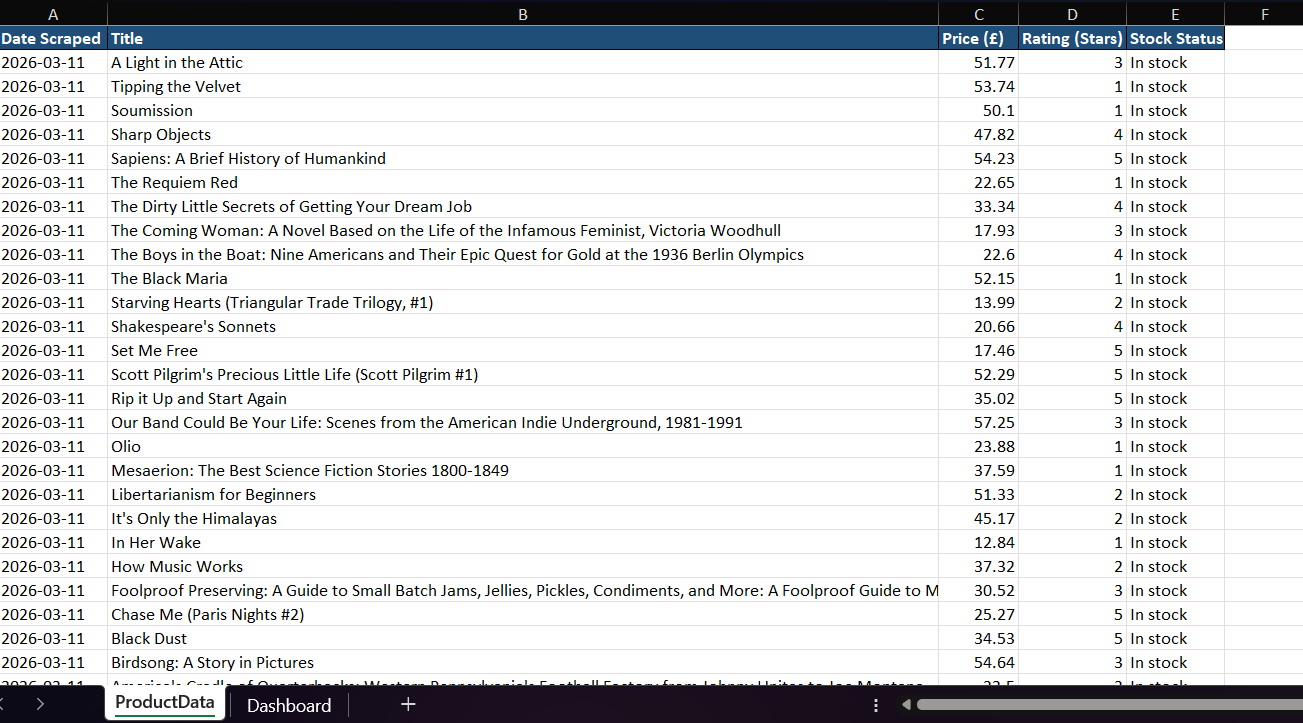Click price cell 53.74
Image resolution: width=1303 pixels, height=723 pixels.
click(979, 86)
